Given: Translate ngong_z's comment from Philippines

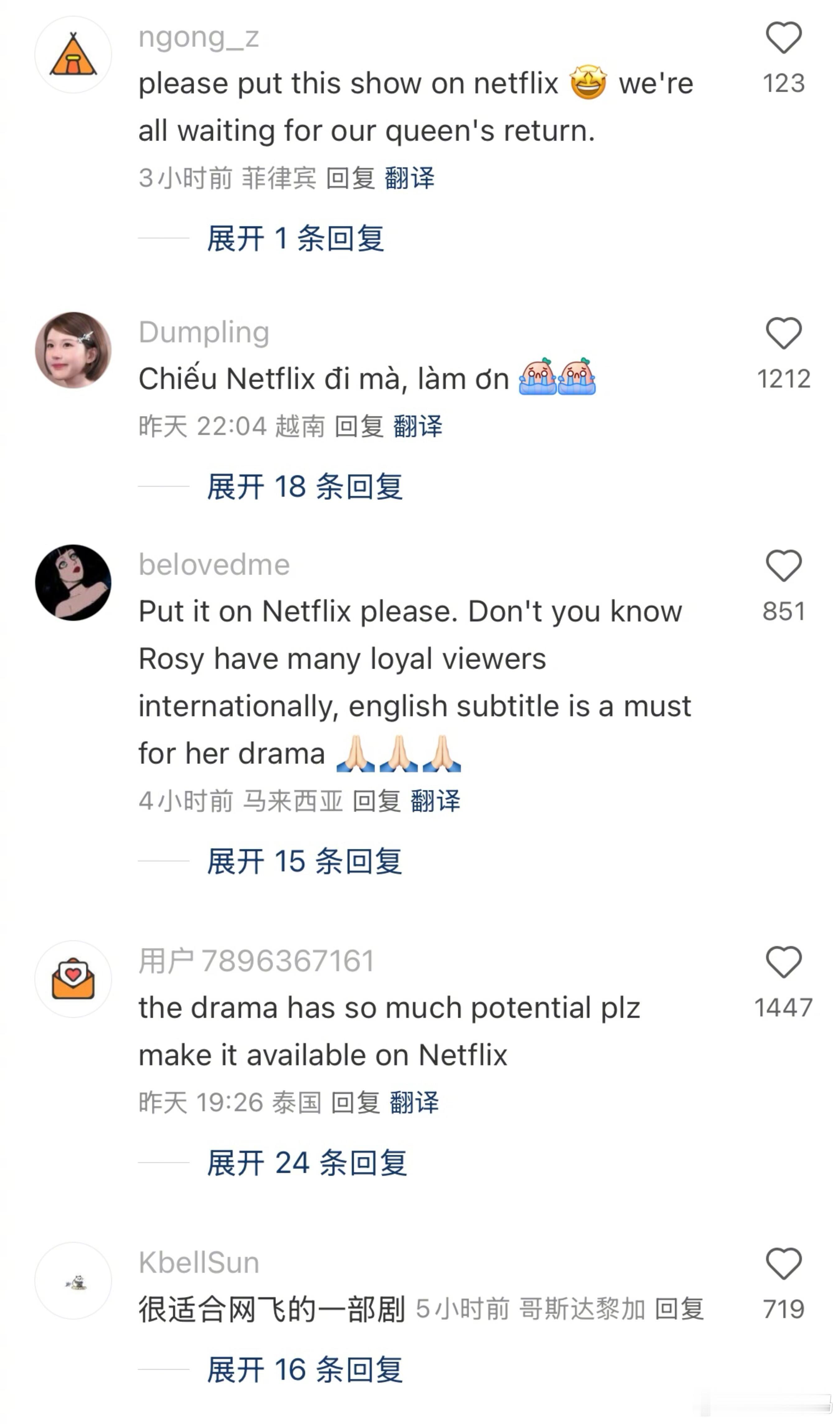Looking at the screenshot, I should (409, 178).
